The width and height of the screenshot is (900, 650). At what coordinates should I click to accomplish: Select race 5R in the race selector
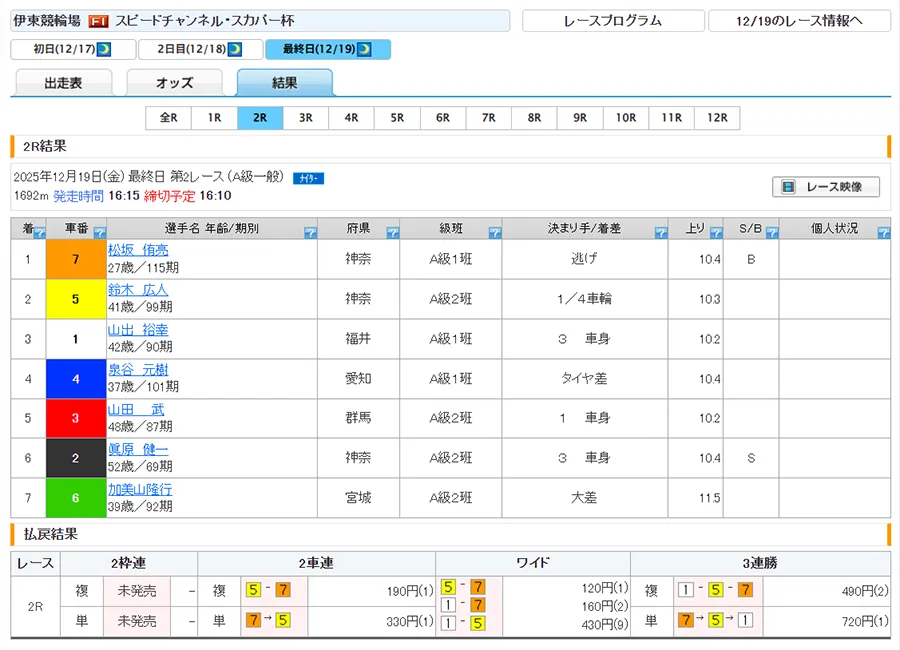(x=397, y=118)
